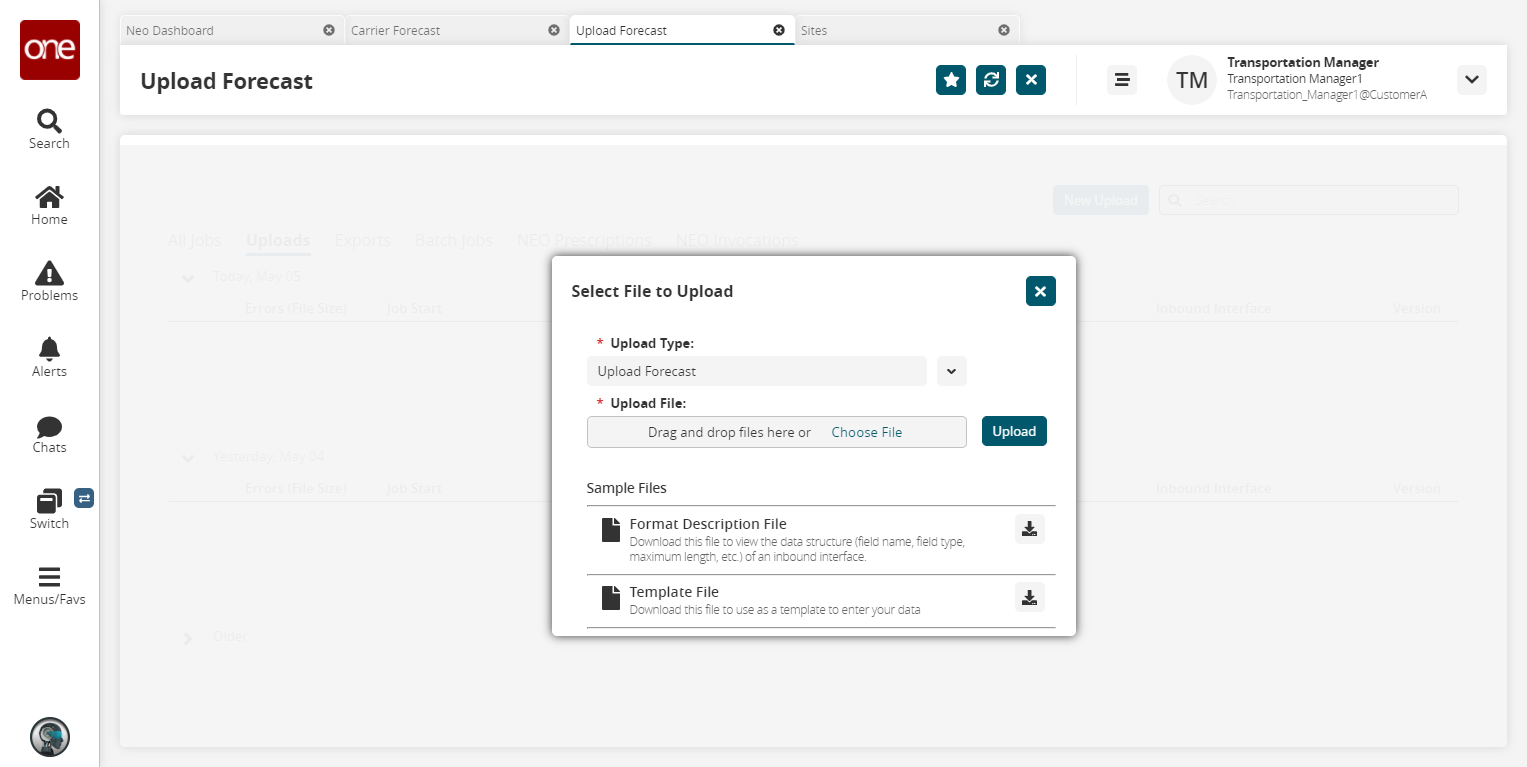Click the Upload Forecast page heading
The image size is (1527, 767).
[x=227, y=81]
